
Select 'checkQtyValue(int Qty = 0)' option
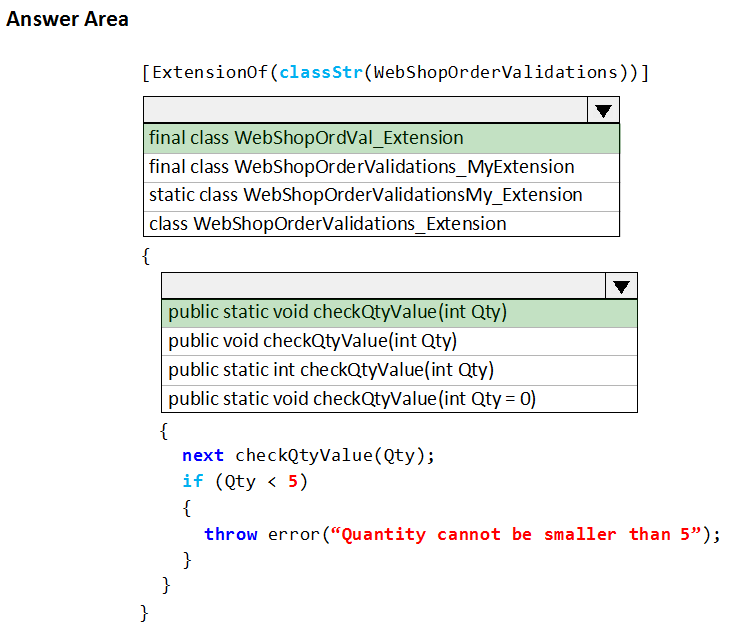coord(399,399)
